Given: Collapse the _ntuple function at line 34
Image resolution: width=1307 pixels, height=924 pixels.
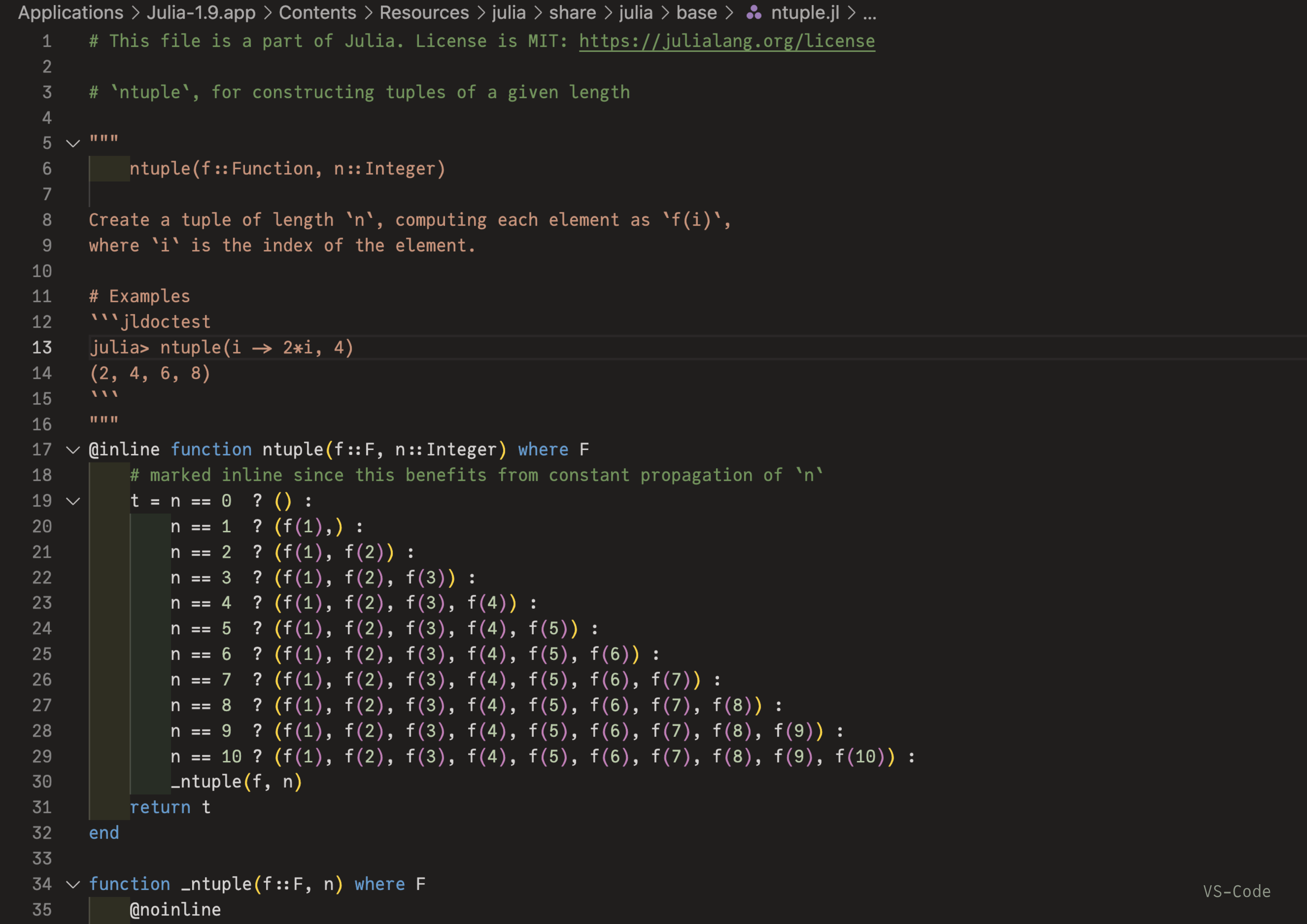Looking at the screenshot, I should (x=73, y=884).
